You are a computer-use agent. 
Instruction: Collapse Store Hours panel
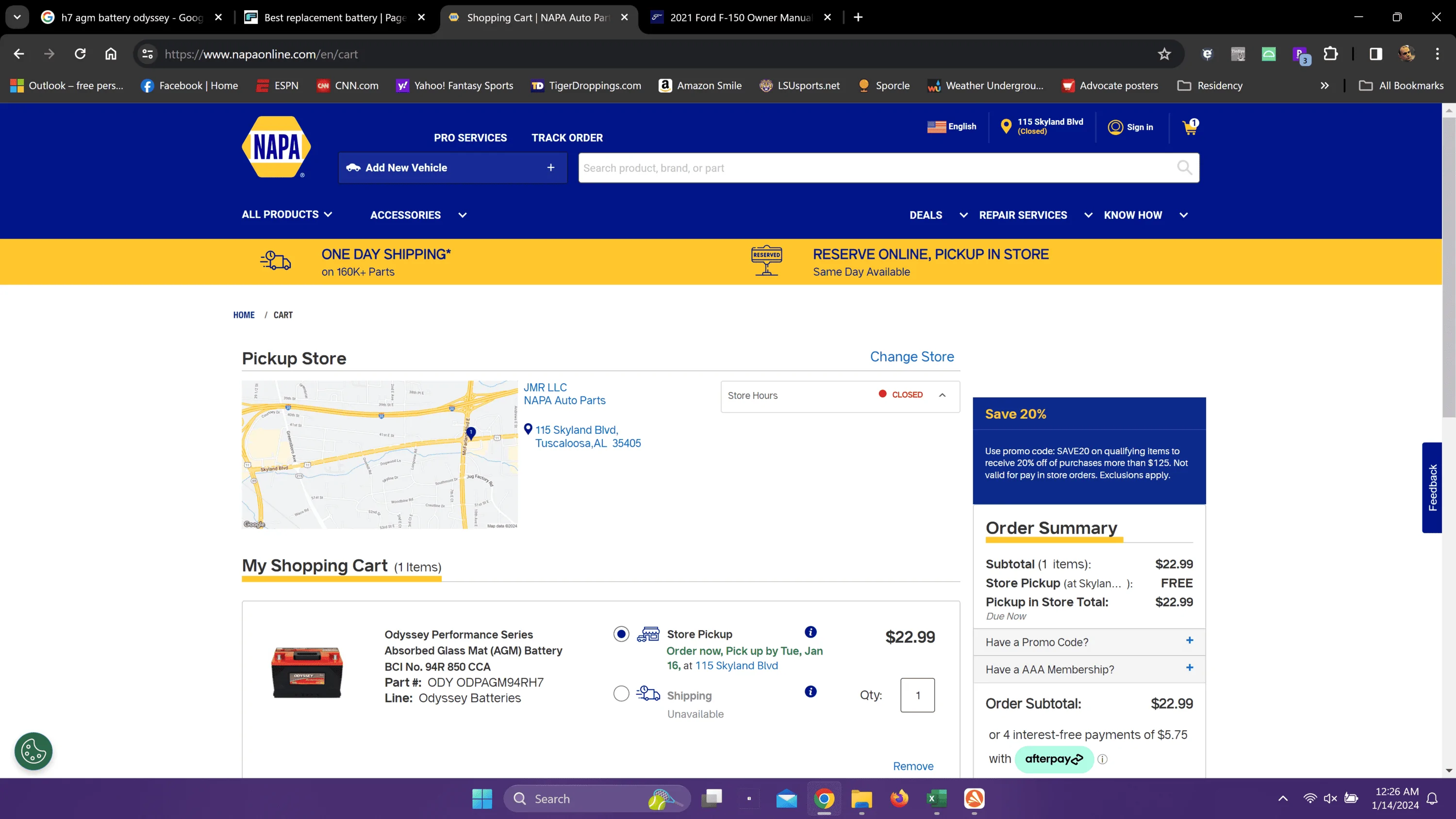942,395
